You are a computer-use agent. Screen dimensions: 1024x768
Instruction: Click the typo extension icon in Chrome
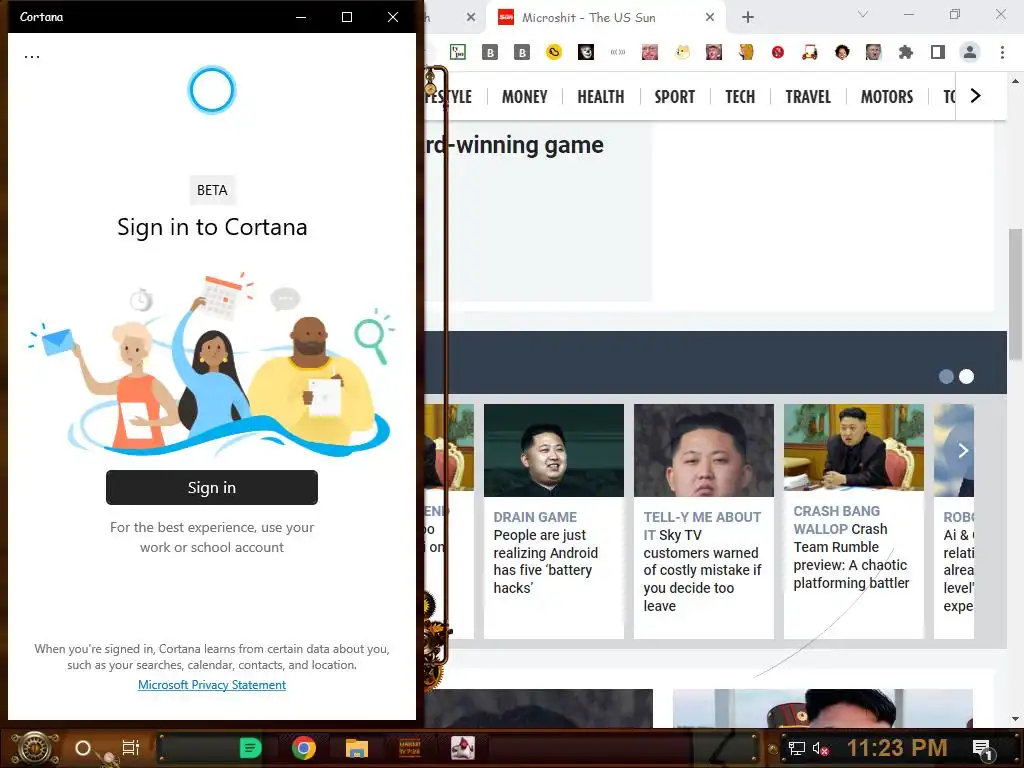pos(458,52)
